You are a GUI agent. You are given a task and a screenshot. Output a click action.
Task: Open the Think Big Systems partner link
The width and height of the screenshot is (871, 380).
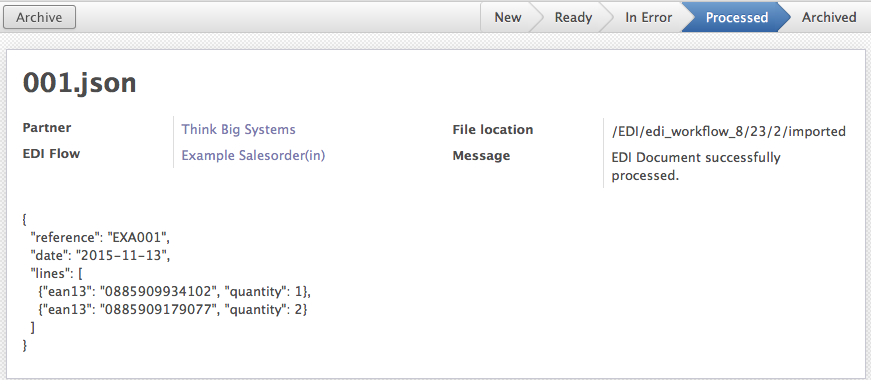tap(238, 129)
